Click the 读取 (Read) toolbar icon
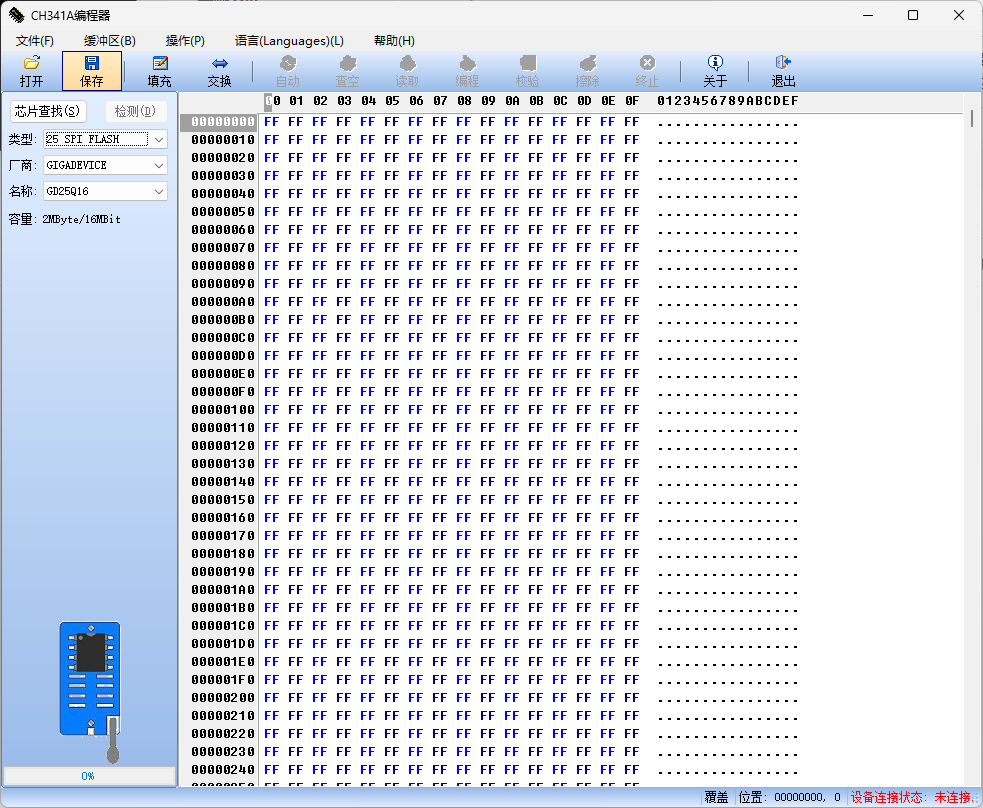Screen dimensions: 983x808 point(407,71)
